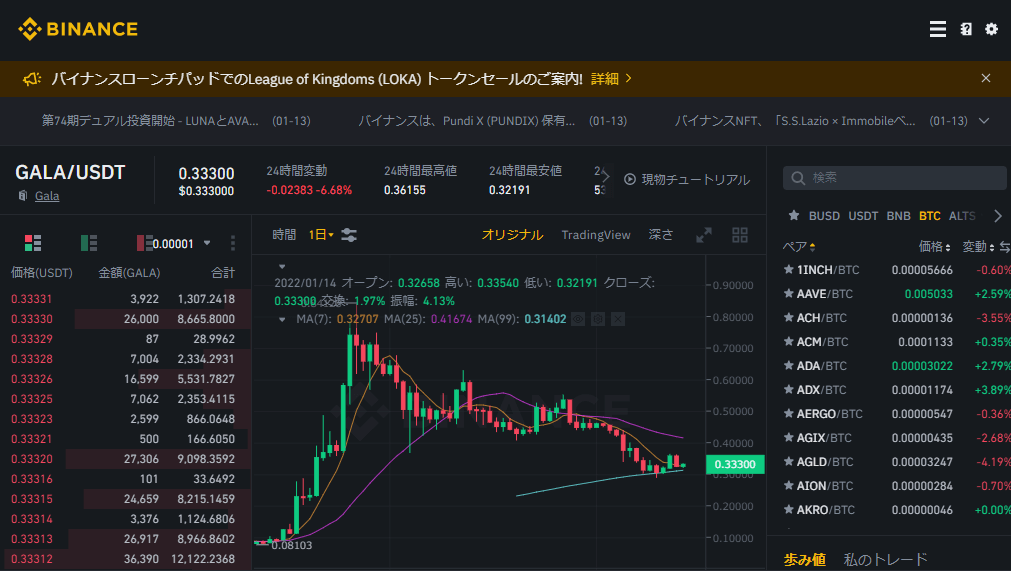This screenshot has width=1011, height=571.
Task: Toggle MA indicator visibility eye
Action: tap(578, 319)
